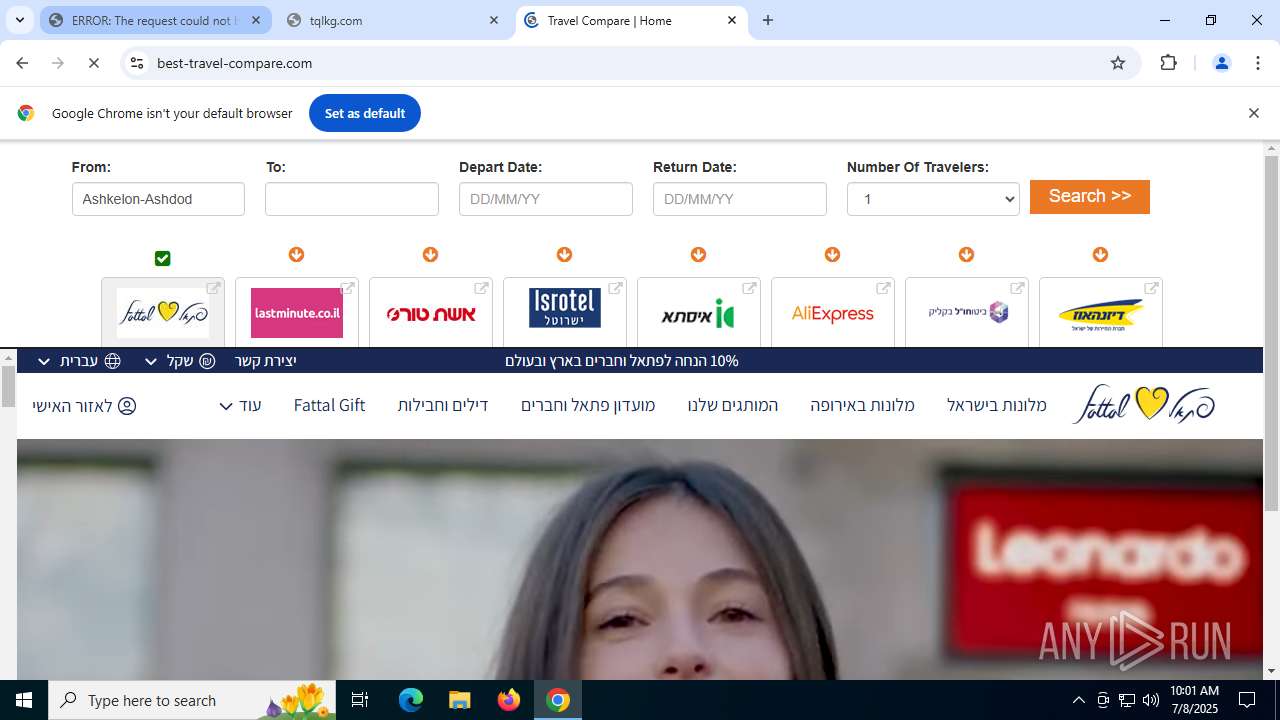Click the Search >> button
This screenshot has height=720, width=1280.
point(1090,197)
